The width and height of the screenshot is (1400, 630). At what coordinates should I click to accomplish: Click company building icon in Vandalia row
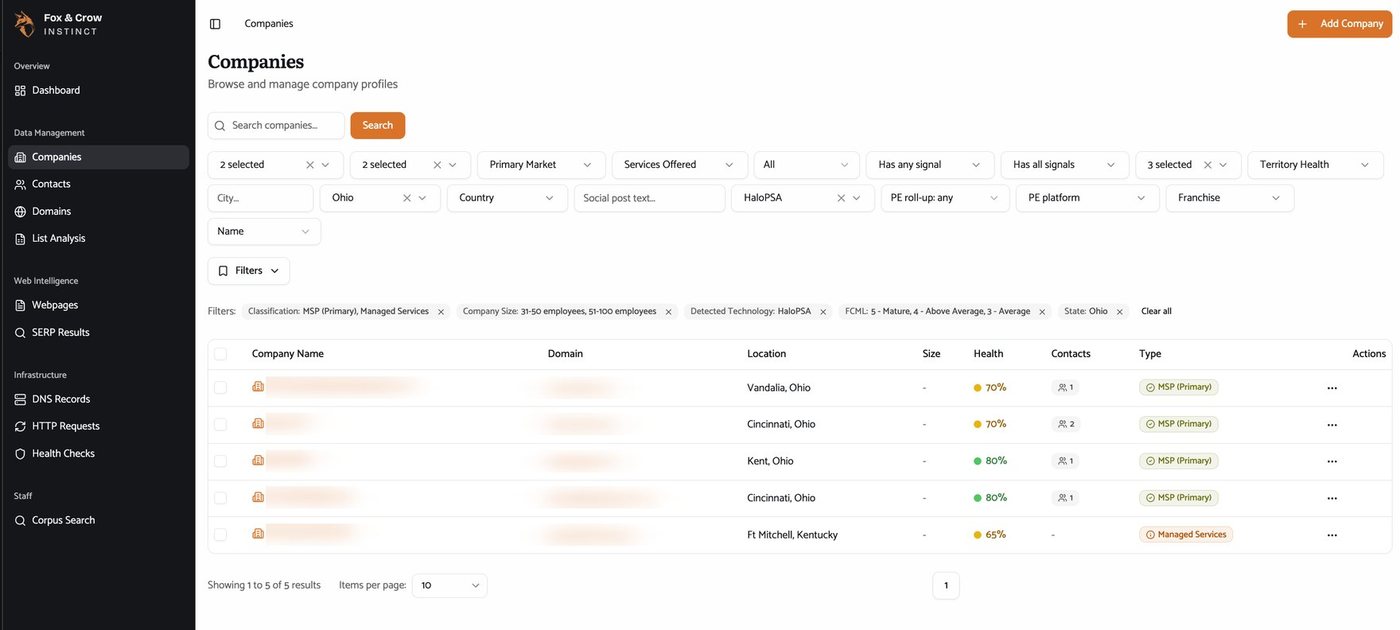(258, 387)
